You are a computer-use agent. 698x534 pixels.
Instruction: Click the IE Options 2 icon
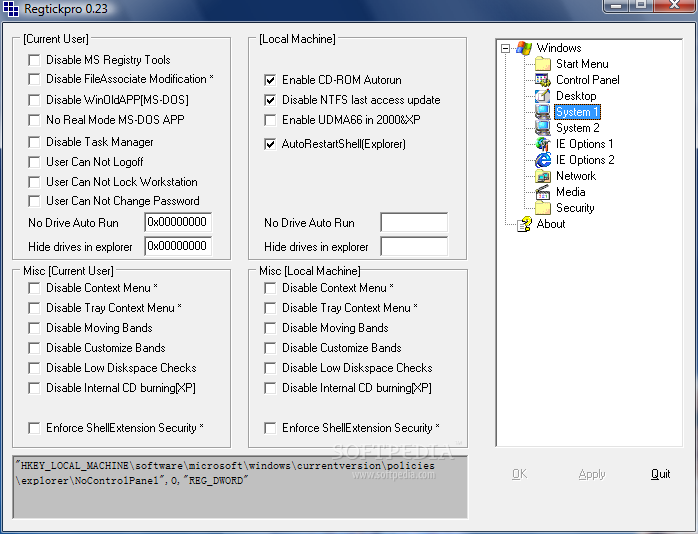543,160
